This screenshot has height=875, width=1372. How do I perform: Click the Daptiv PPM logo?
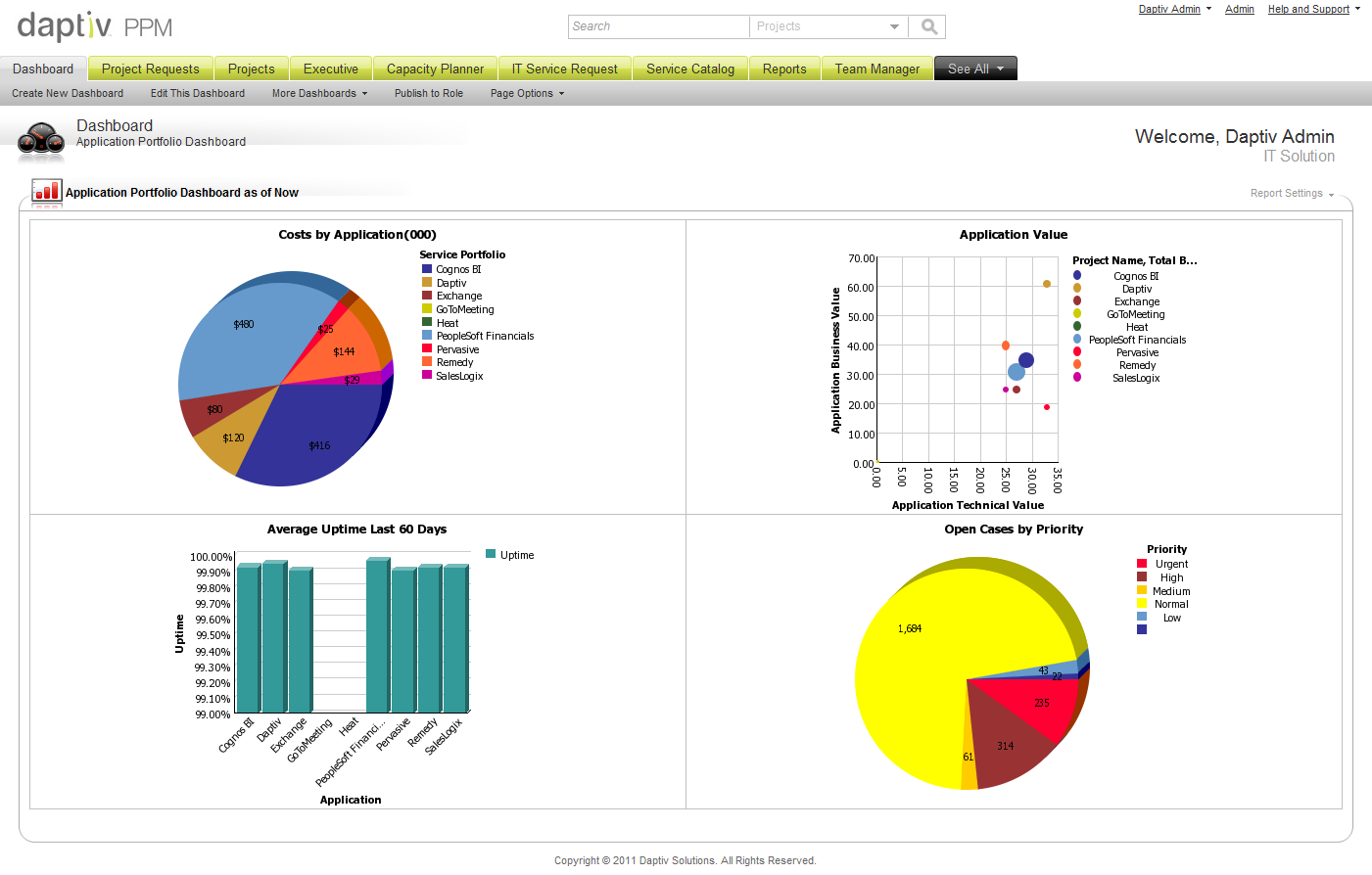(95, 26)
